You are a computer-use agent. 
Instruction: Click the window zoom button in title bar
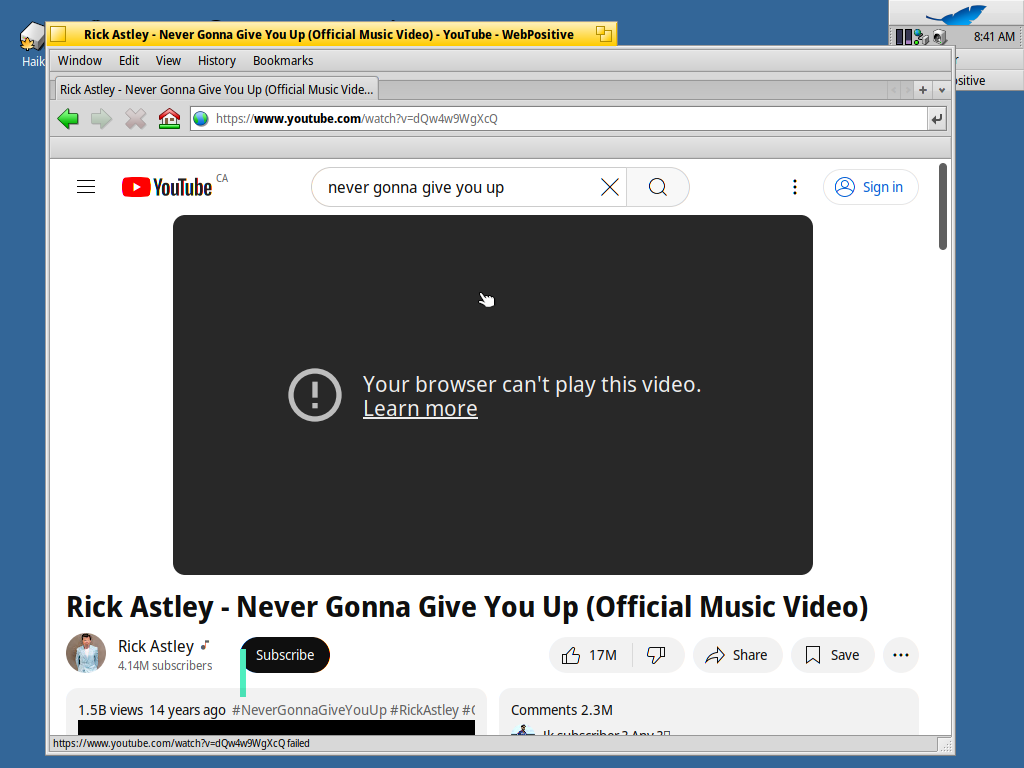(603, 34)
